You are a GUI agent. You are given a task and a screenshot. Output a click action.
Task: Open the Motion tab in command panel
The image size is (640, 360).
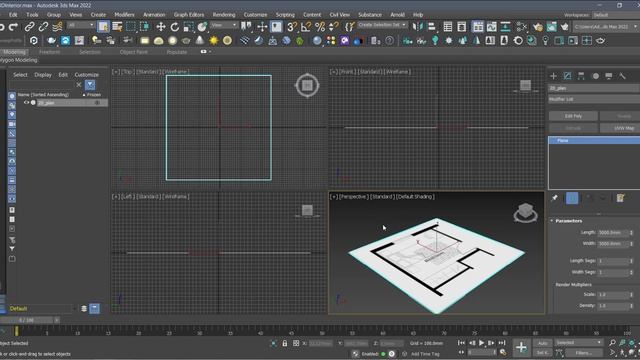pyautogui.click(x=595, y=76)
